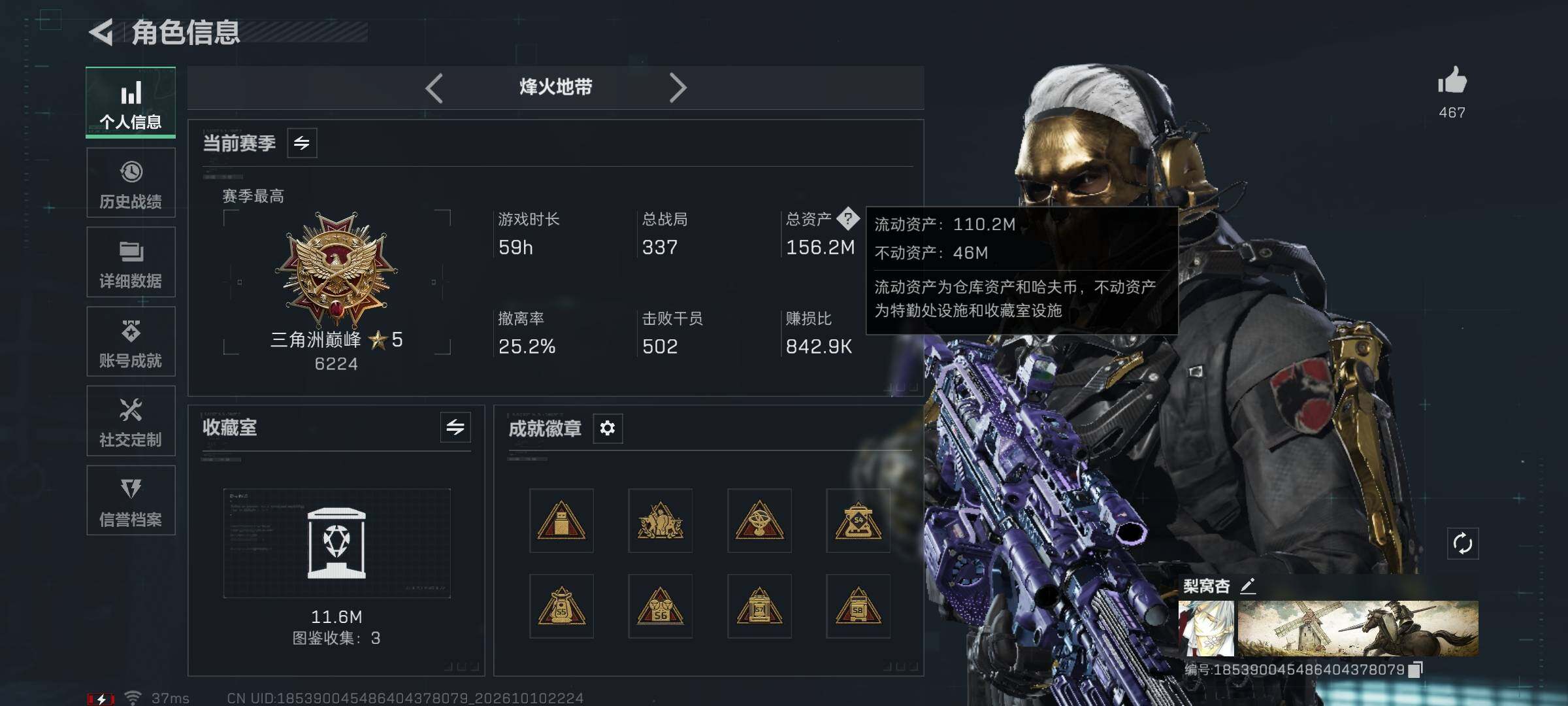Screen dimensions: 1568x706
Task: Copy the player ID number using the copy icon
Action: (x=1415, y=669)
